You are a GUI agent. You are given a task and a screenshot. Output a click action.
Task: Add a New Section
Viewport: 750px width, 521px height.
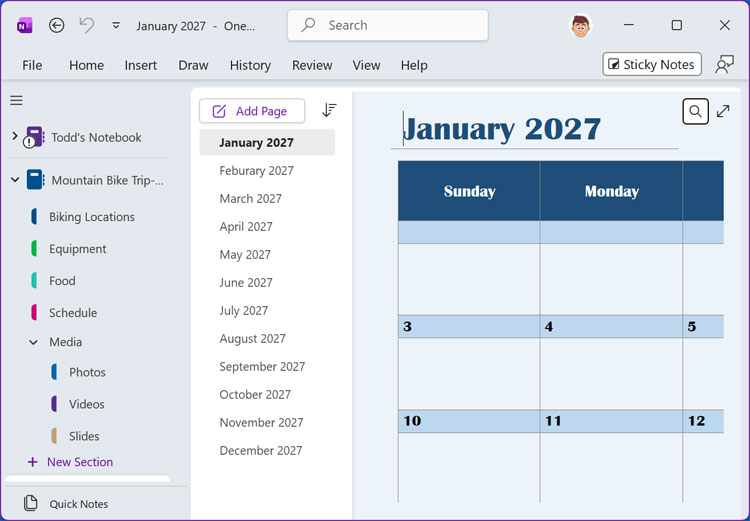80,462
